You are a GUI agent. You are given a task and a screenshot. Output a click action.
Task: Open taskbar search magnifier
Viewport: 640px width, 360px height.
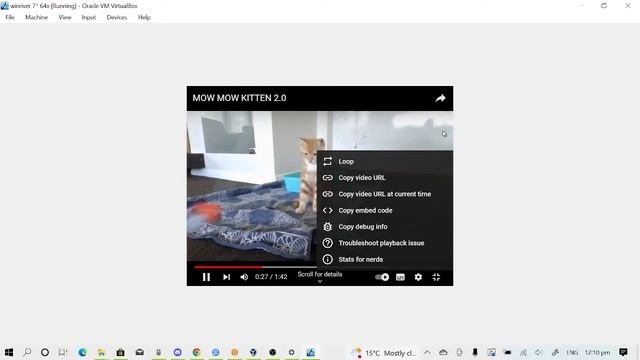[x=27, y=352]
